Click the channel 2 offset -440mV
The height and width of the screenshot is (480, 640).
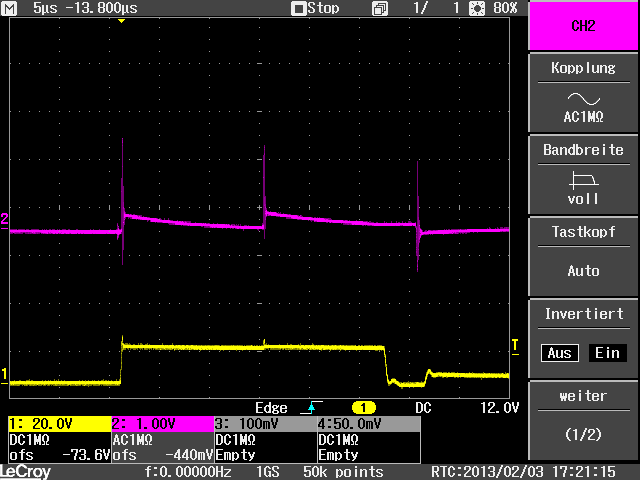189,455
